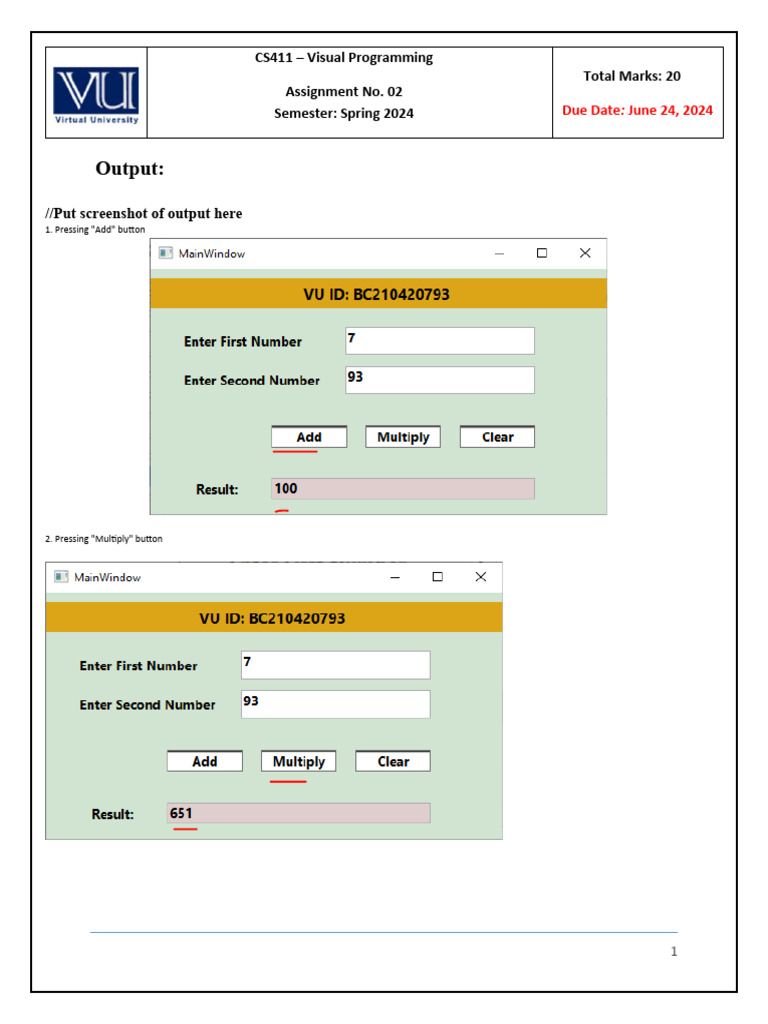
Task: Click the 'CS411 – Visual Programming' heading
Action: click(x=344, y=57)
